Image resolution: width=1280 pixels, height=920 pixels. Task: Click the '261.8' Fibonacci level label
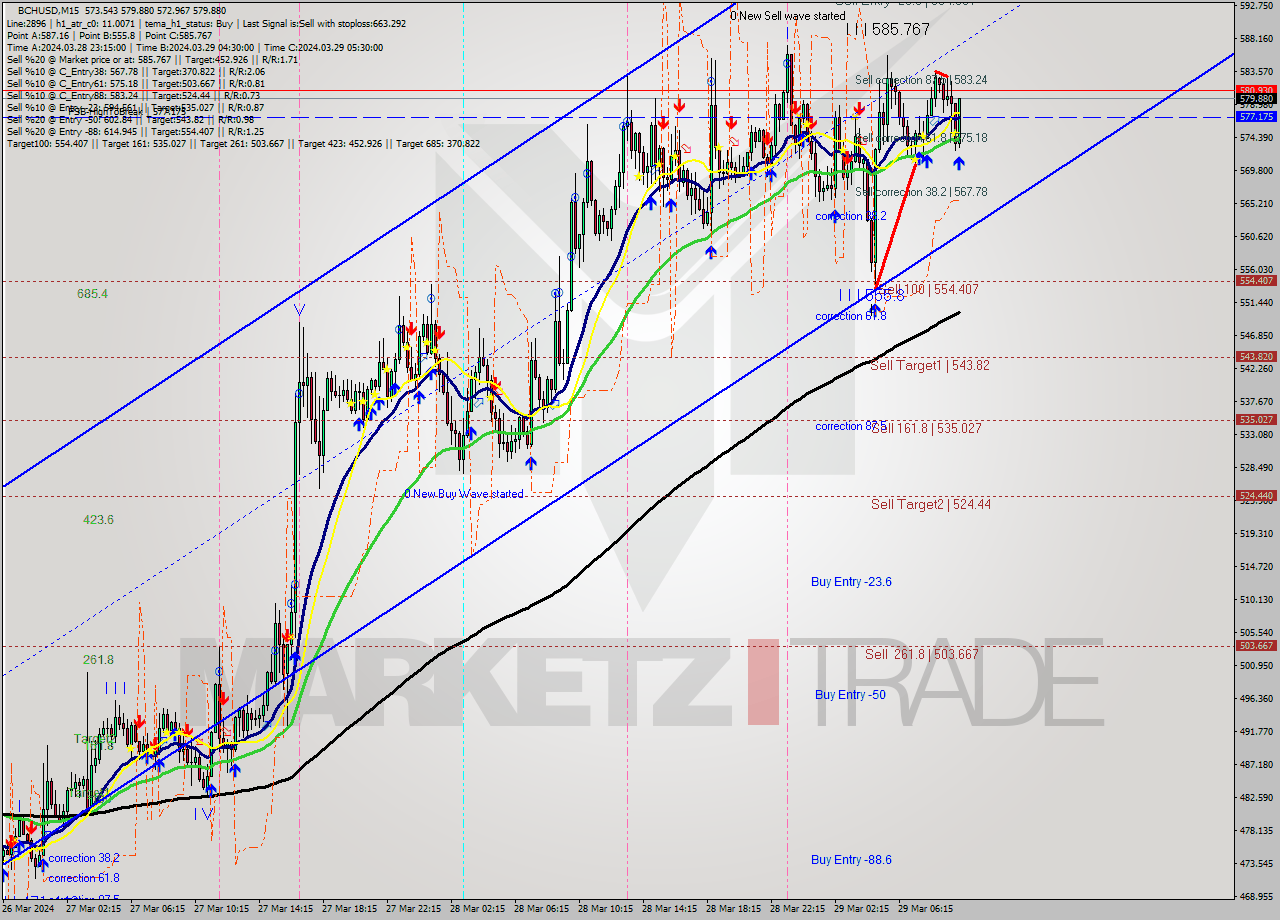(98, 660)
